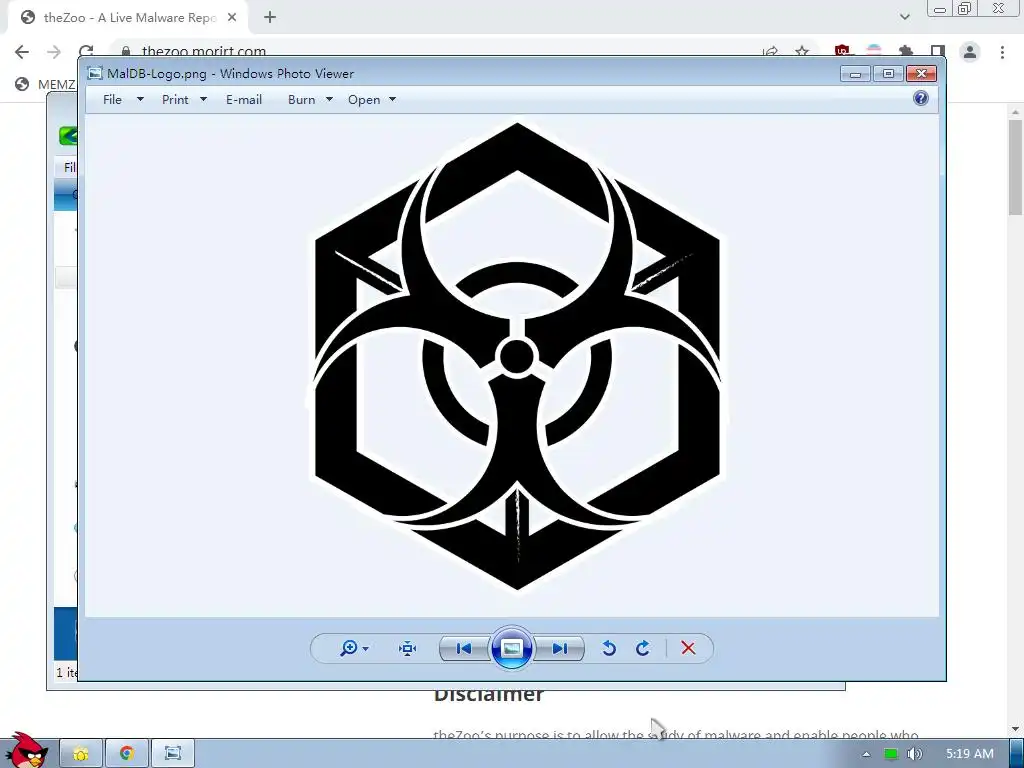This screenshot has width=1024, height=768.
Task: Show hidden tray icons arrow
Action: [x=866, y=754]
